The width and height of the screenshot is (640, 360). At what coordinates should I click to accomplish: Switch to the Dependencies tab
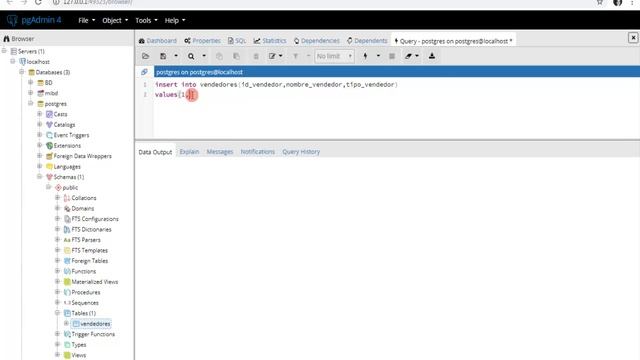point(316,40)
